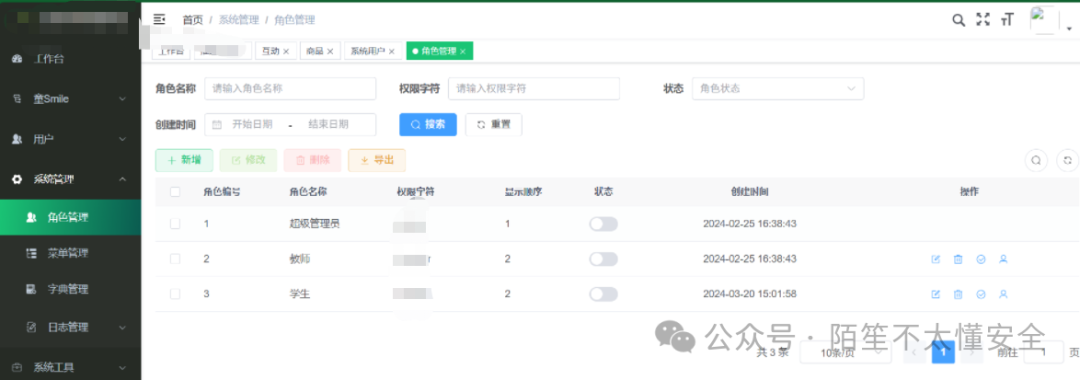1080x380 pixels.
Task: Delete the 学生 role with trash icon
Action: pyautogui.click(x=958, y=294)
